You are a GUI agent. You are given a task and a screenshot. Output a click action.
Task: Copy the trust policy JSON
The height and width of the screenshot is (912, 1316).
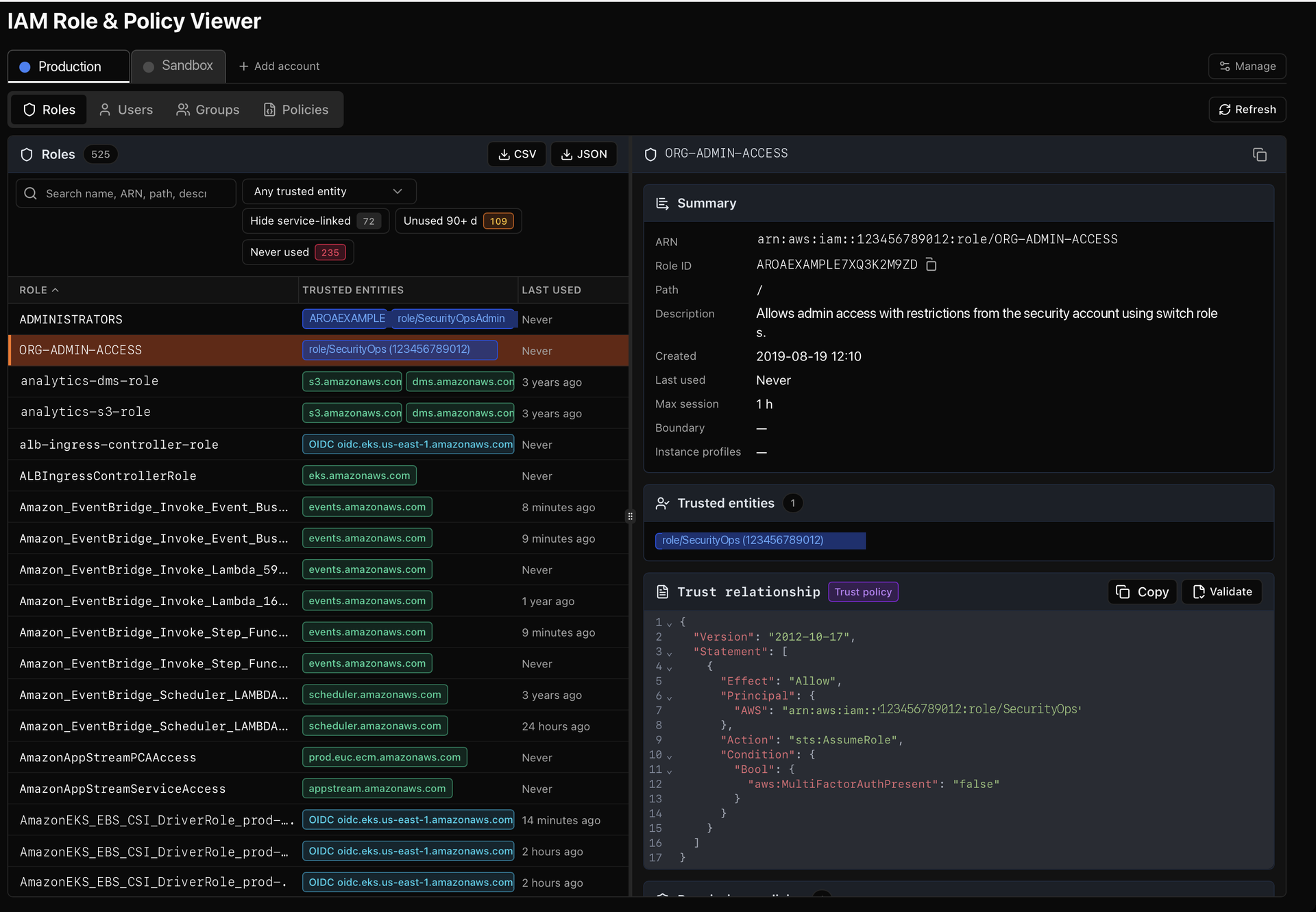(x=1142, y=592)
